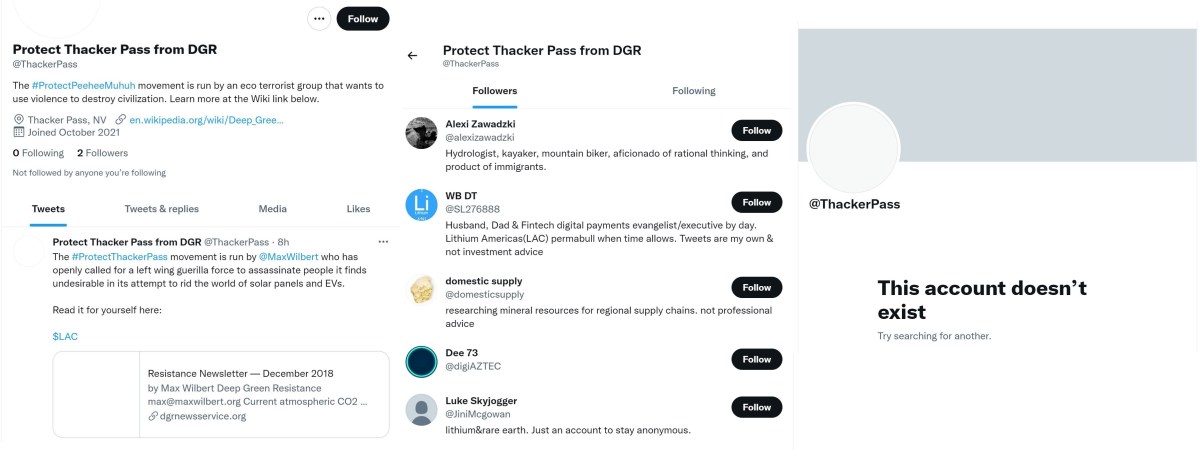
Task: Open WB DT's Li profile avatar
Action: 422,204
